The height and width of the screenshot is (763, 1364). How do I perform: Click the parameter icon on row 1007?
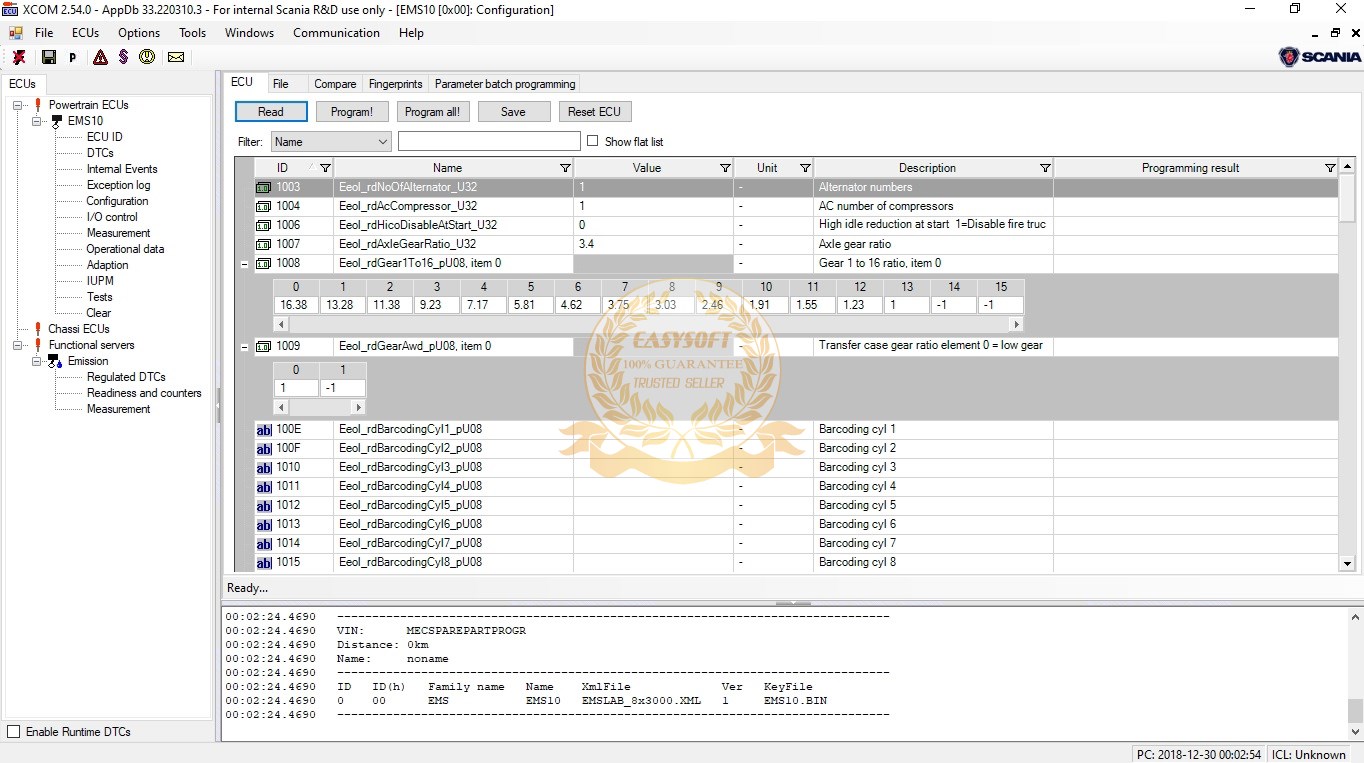263,244
